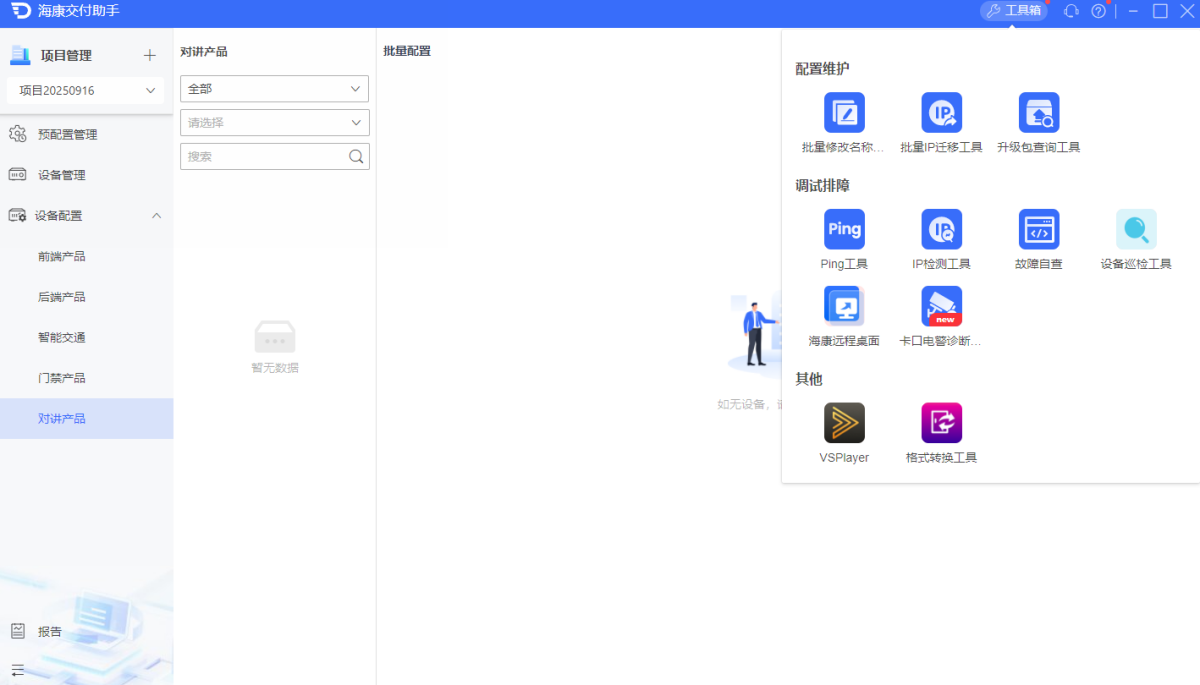Screen dimensions: 1200x685
Task: Open the 请选择 dropdown
Action: [x=274, y=123]
